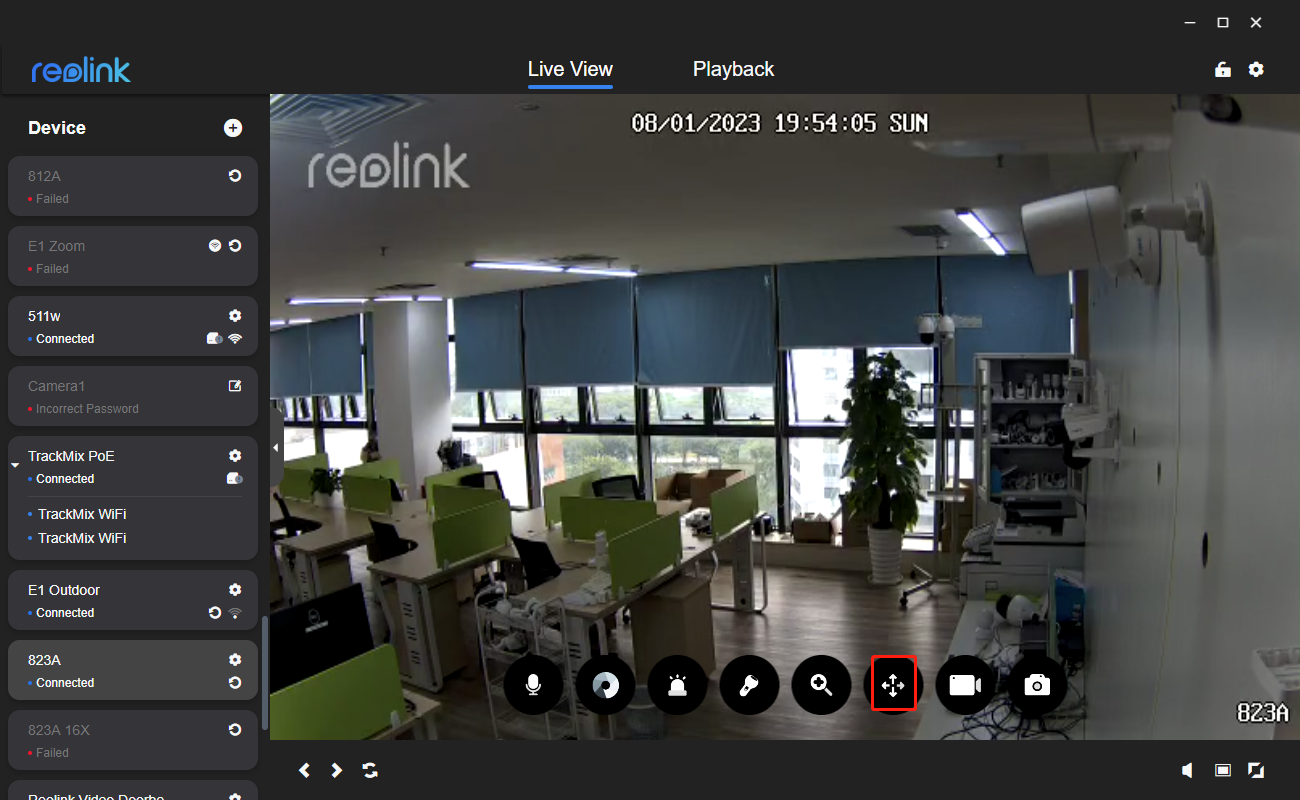Select the E1 Zoom device card

(x=133, y=256)
